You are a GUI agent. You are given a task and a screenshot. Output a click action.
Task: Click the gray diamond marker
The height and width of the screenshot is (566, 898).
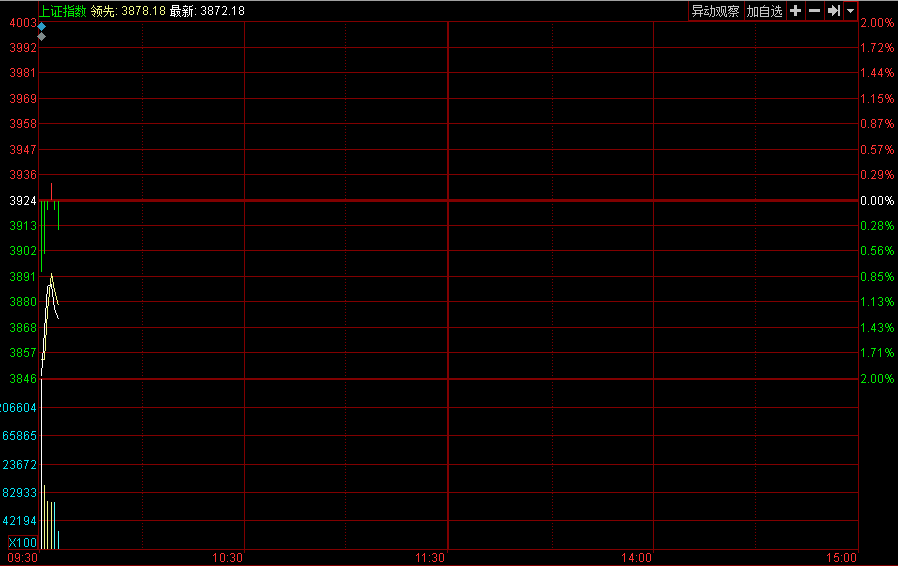pyautogui.click(x=42, y=36)
